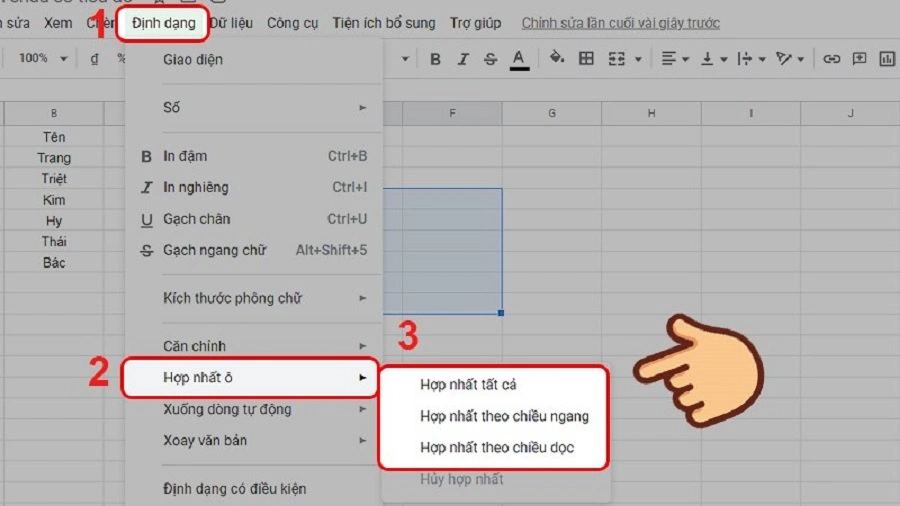This screenshot has height=506, width=900.
Task: Choose Giao diện from the menu
Action: pyautogui.click(x=254, y=59)
